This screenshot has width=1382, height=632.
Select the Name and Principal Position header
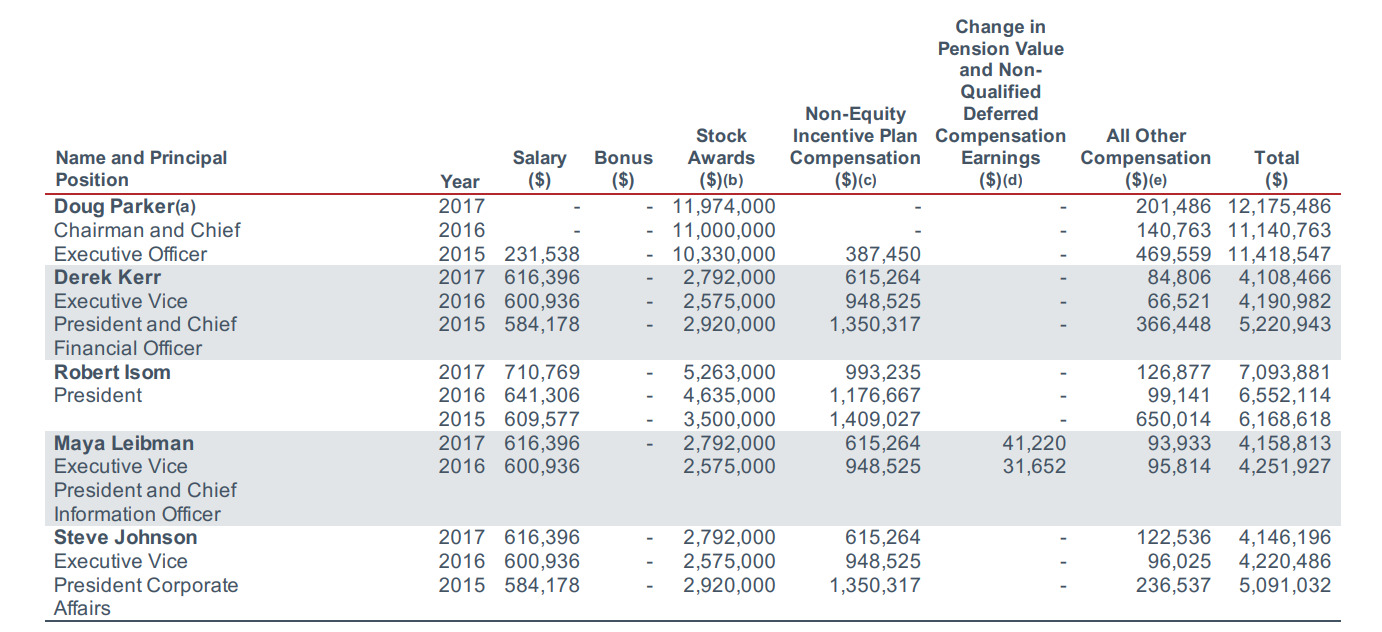pyautogui.click(x=141, y=168)
